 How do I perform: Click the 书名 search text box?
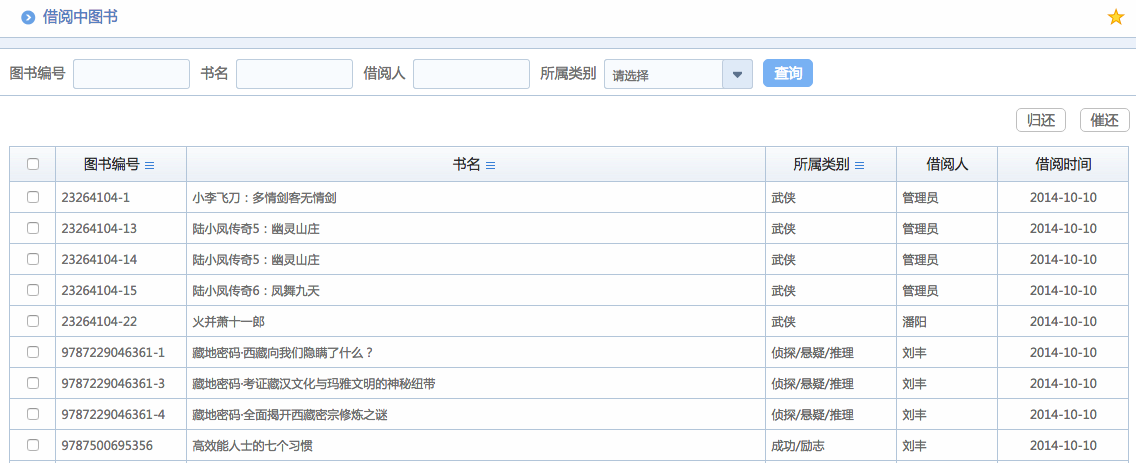[x=294, y=74]
